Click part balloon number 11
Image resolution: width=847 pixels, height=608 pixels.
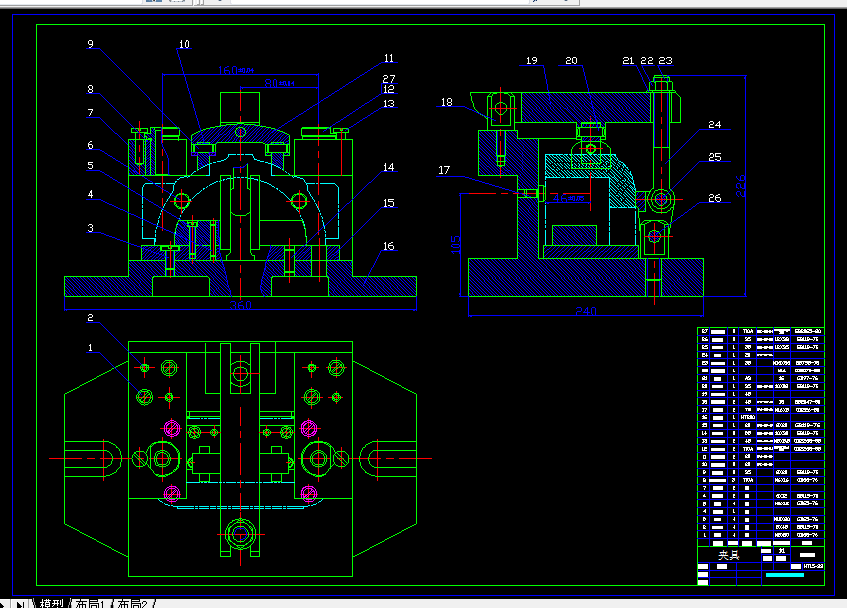(x=389, y=58)
